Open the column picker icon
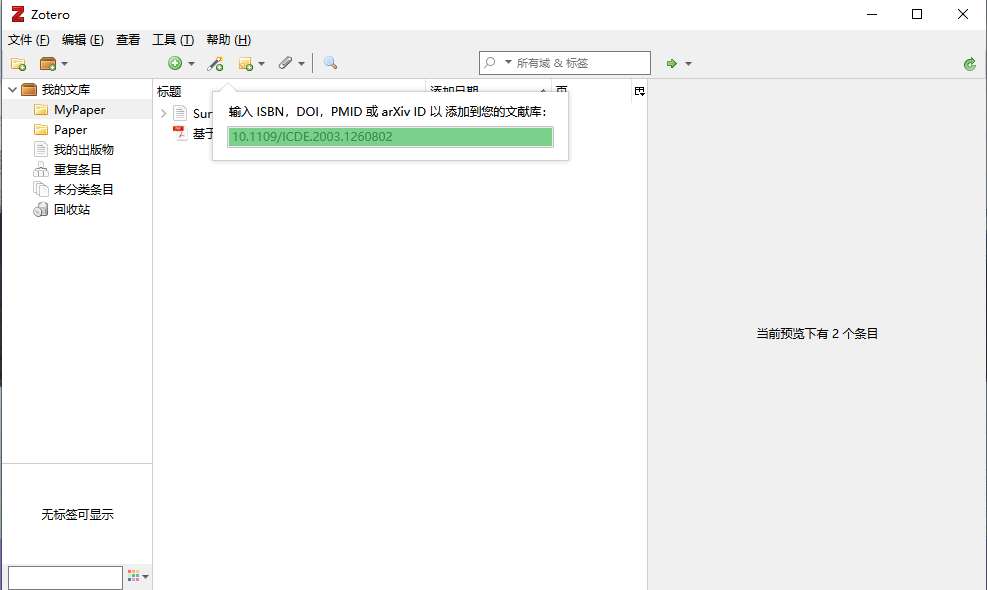The height and width of the screenshot is (590, 987). coord(640,91)
